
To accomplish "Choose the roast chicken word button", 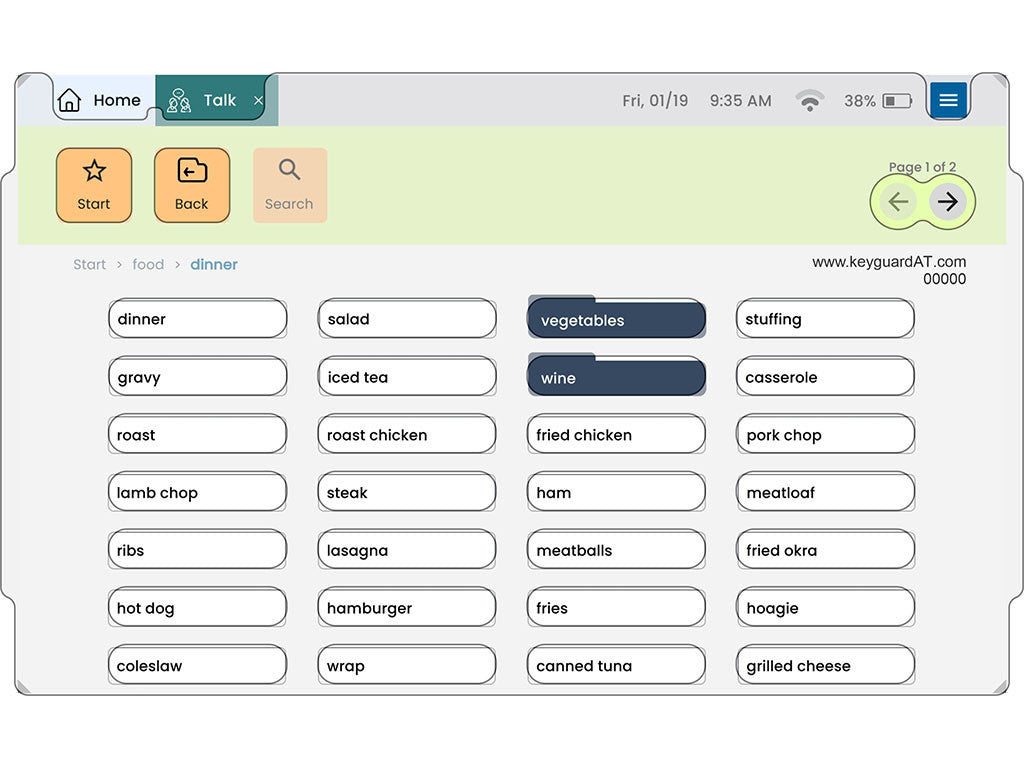I will 407,435.
